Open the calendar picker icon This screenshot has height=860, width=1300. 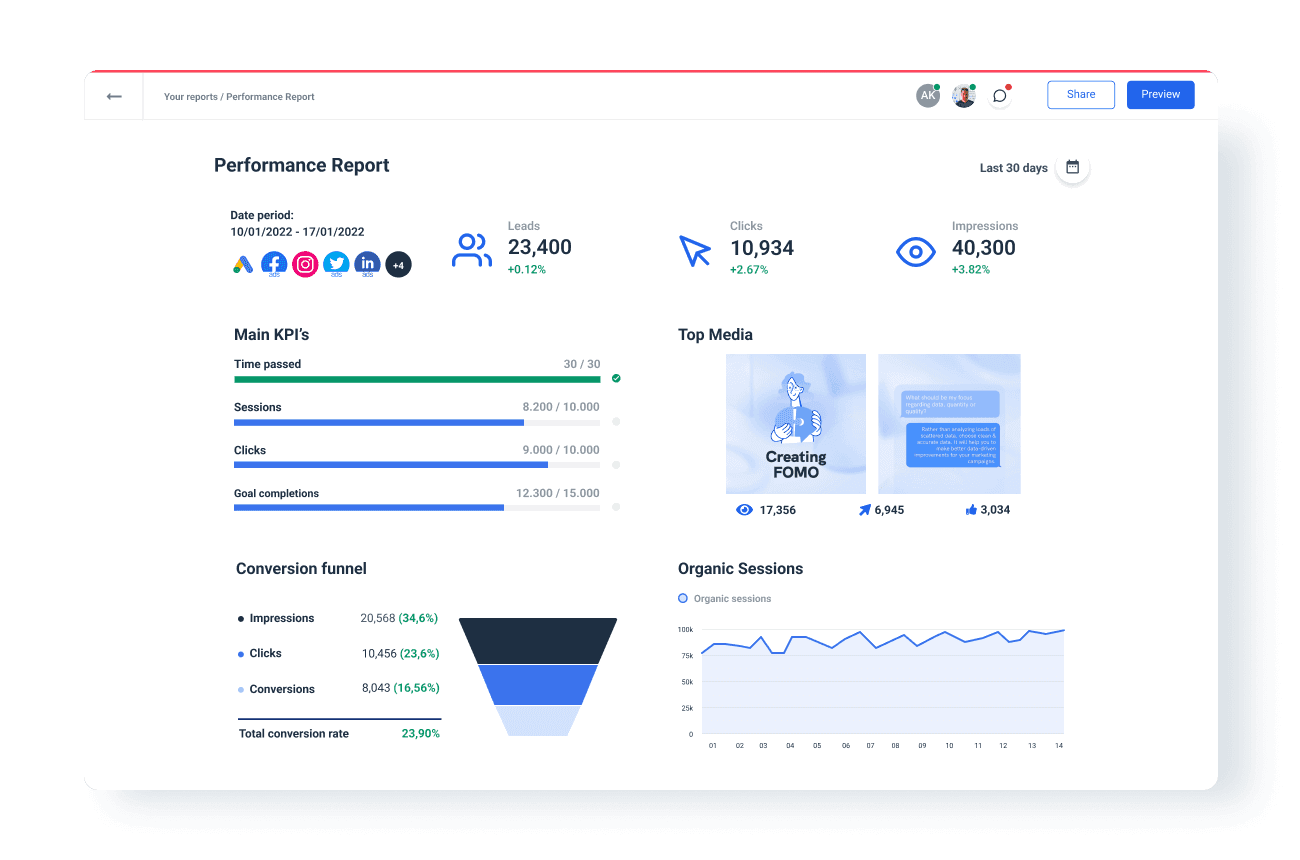[1072, 168]
